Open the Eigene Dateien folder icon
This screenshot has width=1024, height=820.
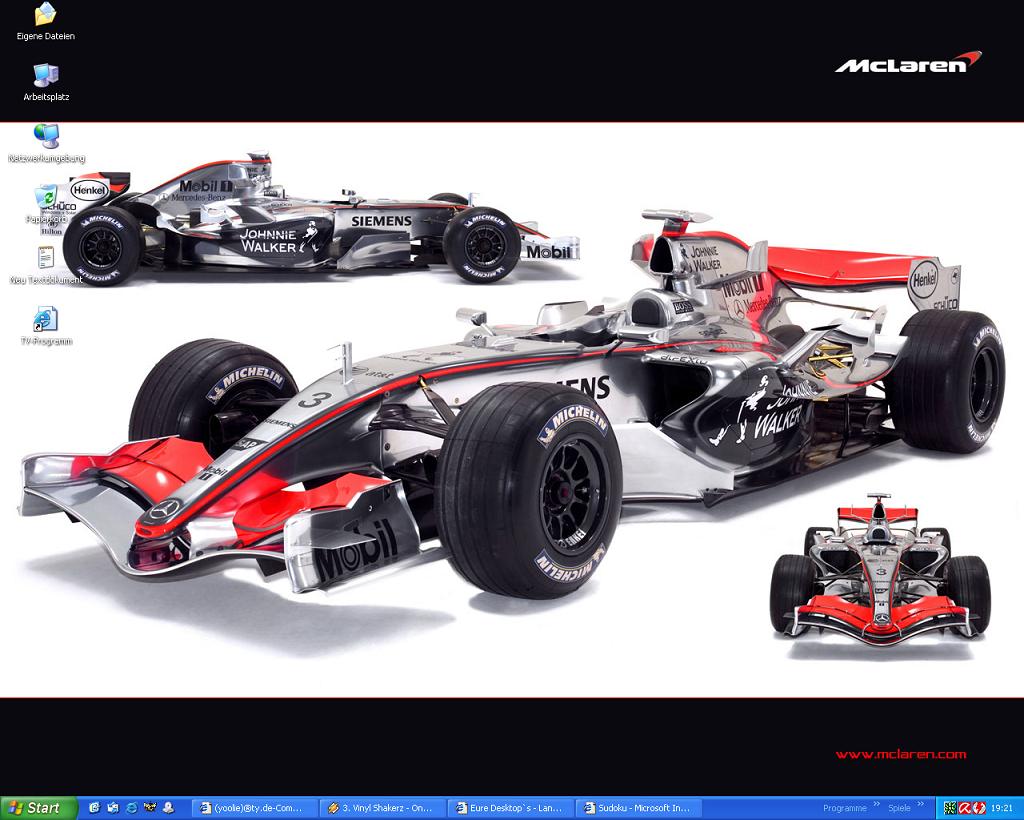pos(45,15)
